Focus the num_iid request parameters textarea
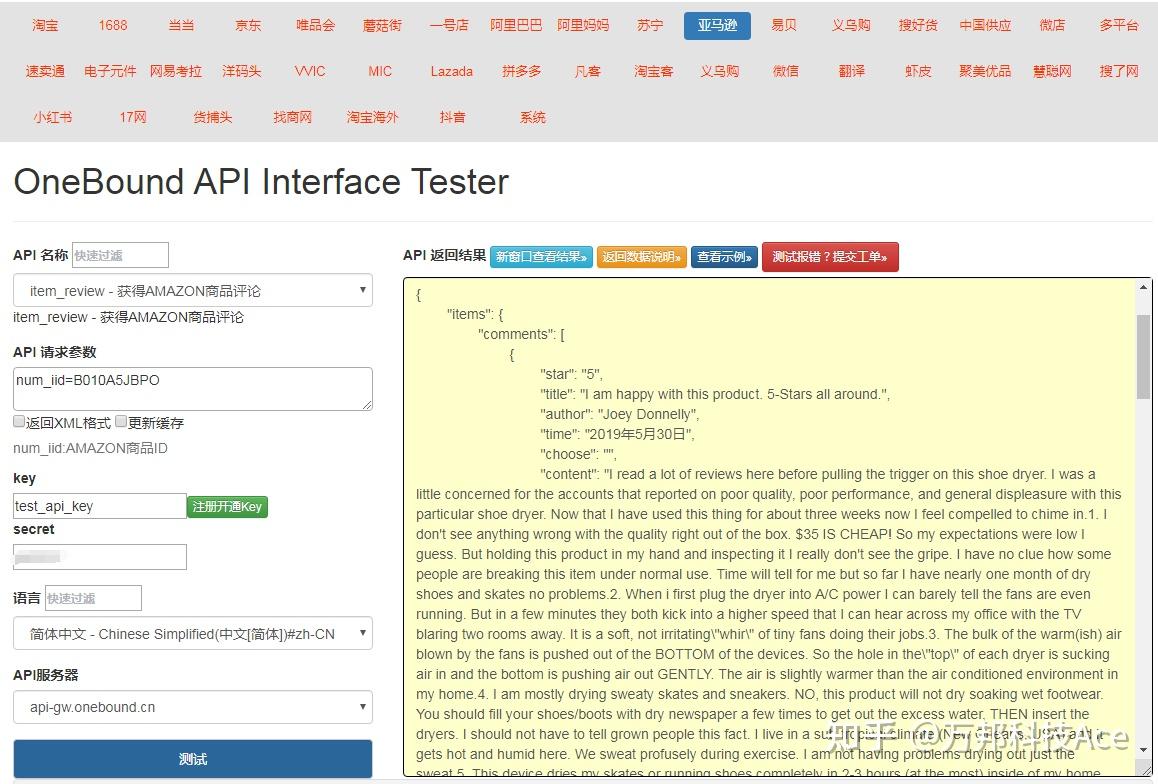 (x=193, y=388)
